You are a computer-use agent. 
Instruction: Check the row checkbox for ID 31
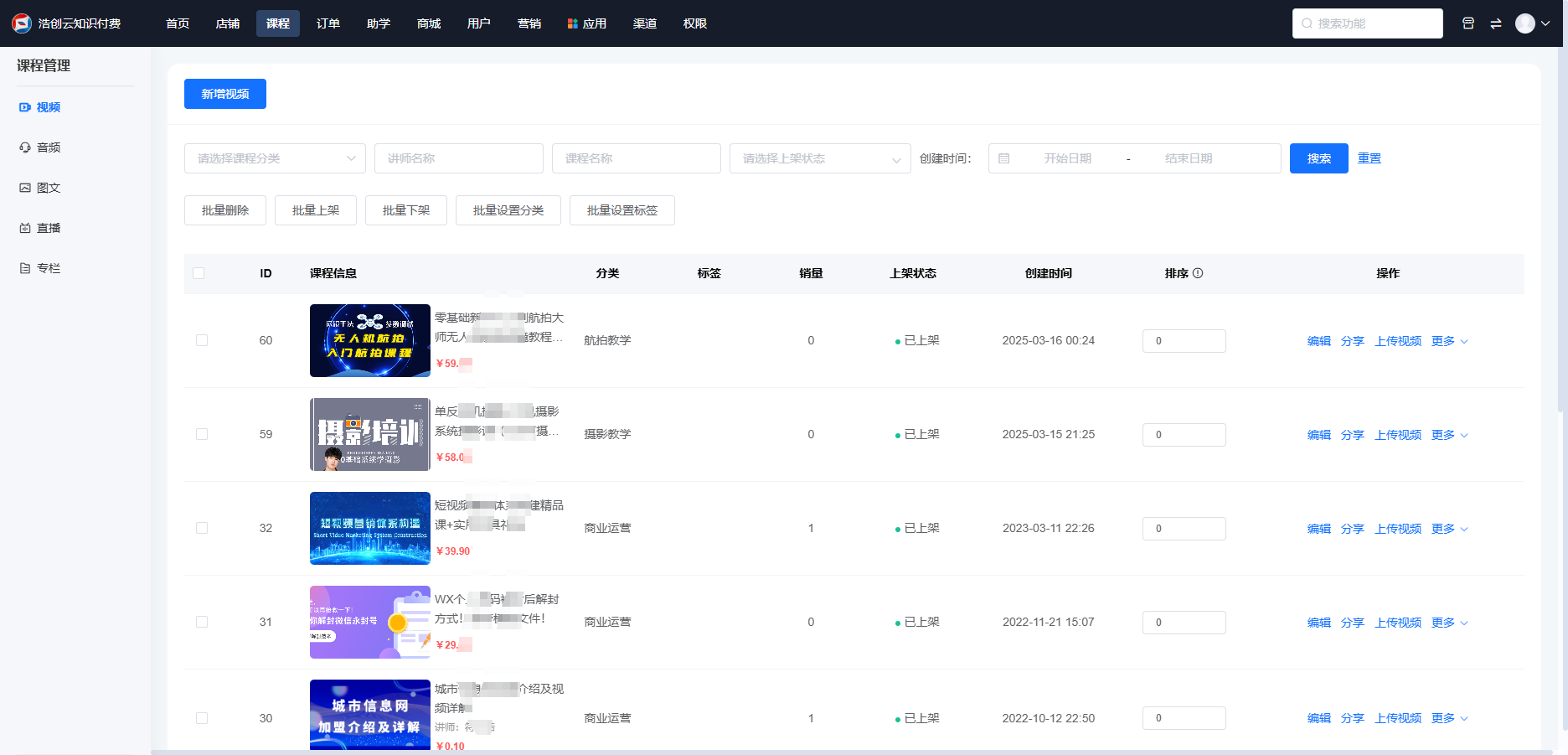202,622
